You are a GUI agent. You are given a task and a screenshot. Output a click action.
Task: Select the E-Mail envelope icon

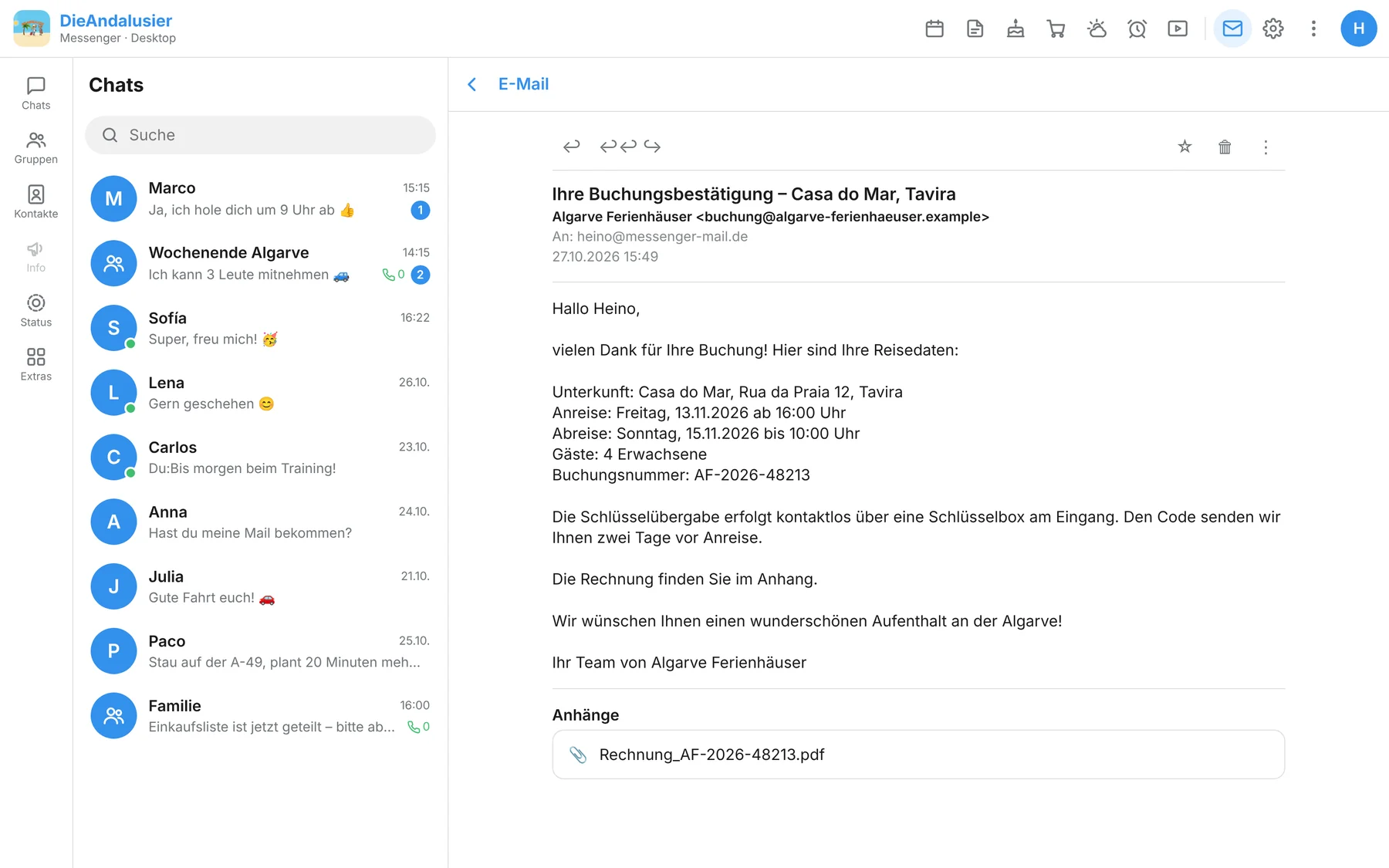[1232, 29]
